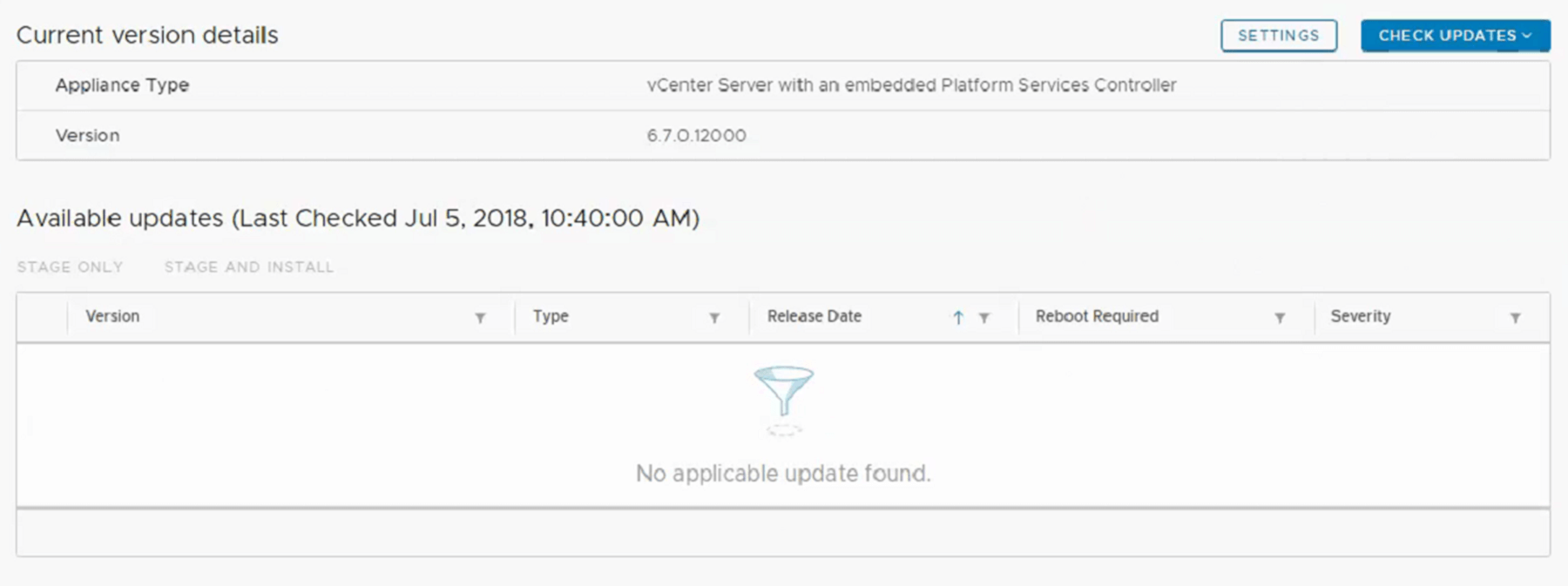Open filter for Release Date column
This screenshot has height=586, width=1568.
pos(984,318)
